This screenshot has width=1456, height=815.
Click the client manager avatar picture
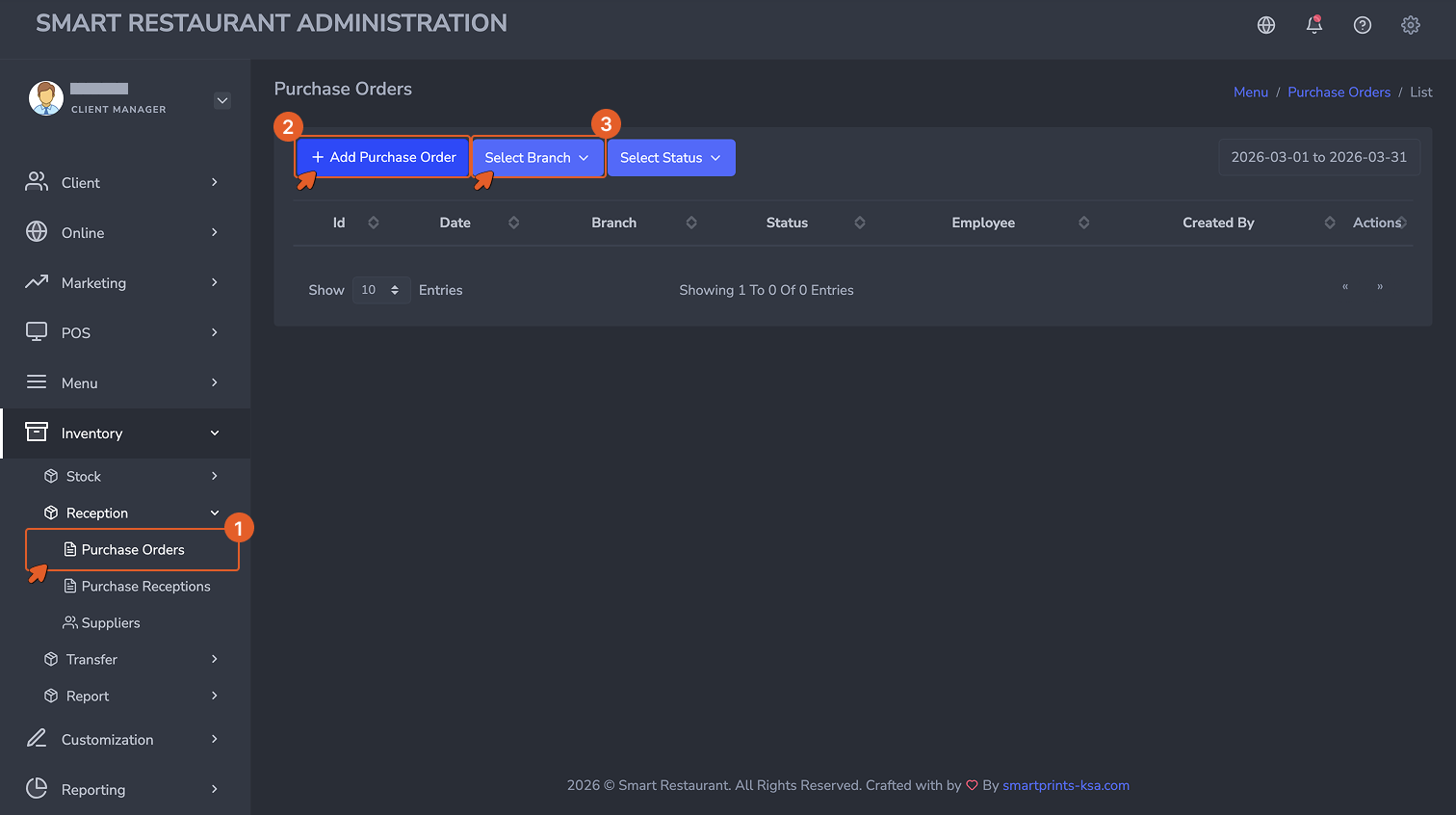46,98
